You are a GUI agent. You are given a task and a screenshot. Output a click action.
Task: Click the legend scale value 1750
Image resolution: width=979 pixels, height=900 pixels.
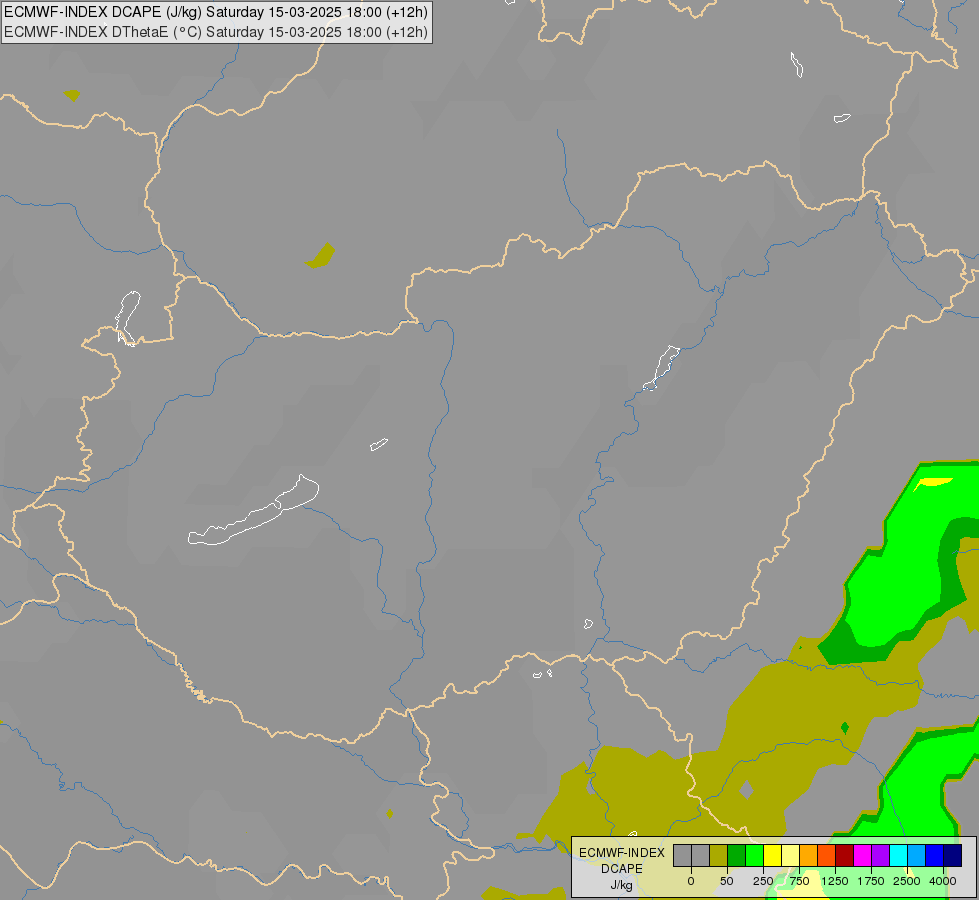click(x=871, y=881)
